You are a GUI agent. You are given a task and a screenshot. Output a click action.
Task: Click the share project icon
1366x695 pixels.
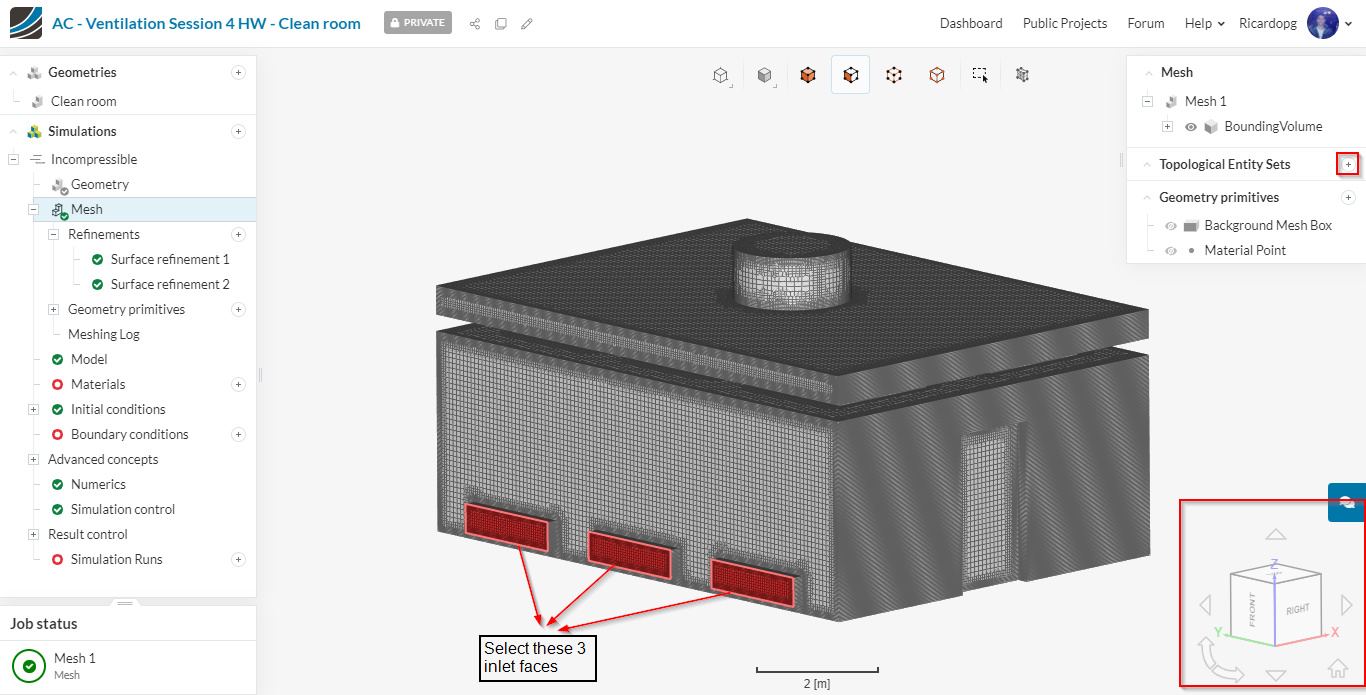point(475,23)
